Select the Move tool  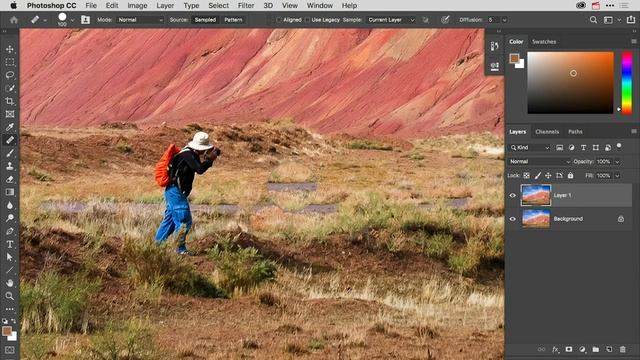click(x=10, y=49)
